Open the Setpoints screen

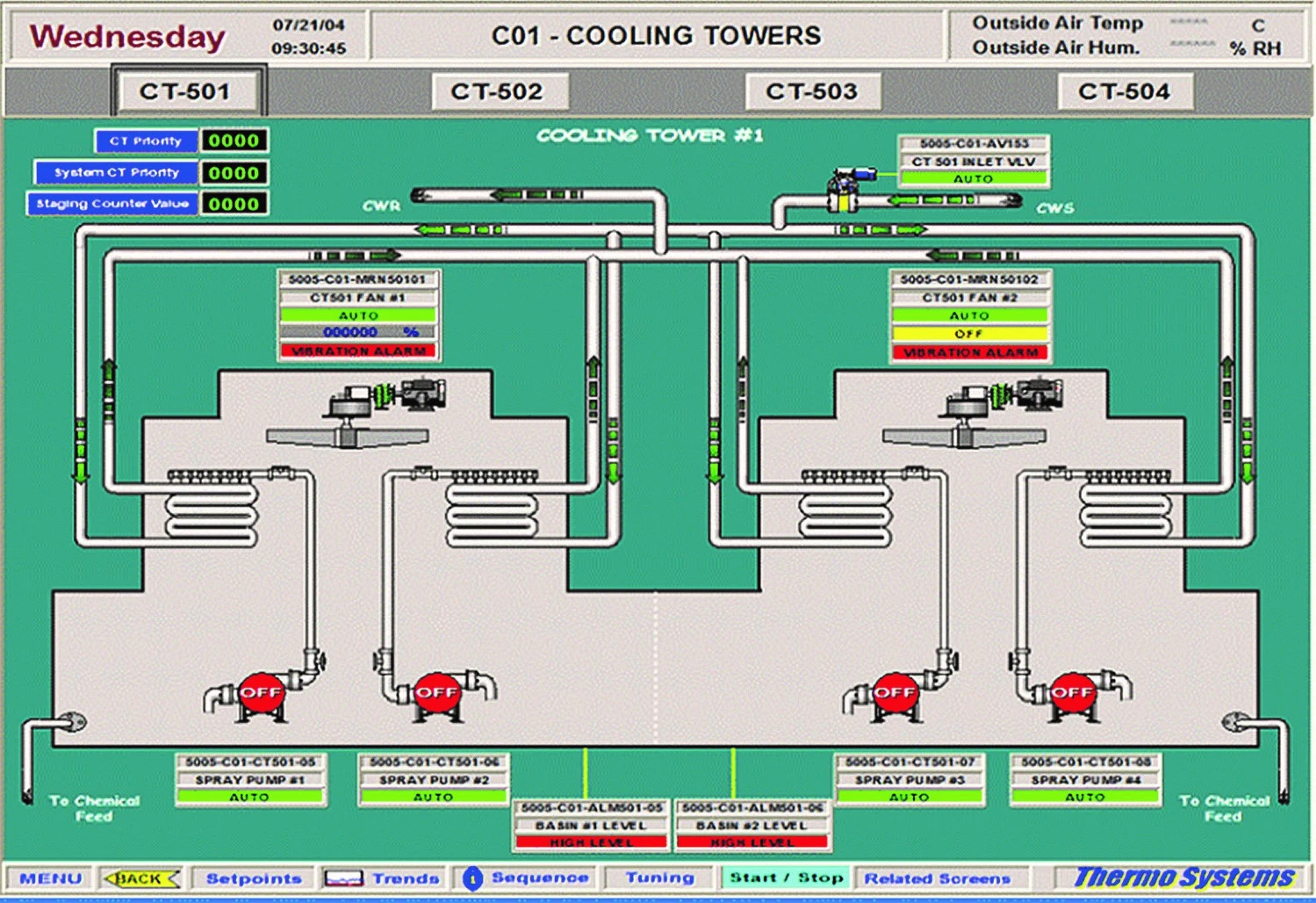(253, 878)
